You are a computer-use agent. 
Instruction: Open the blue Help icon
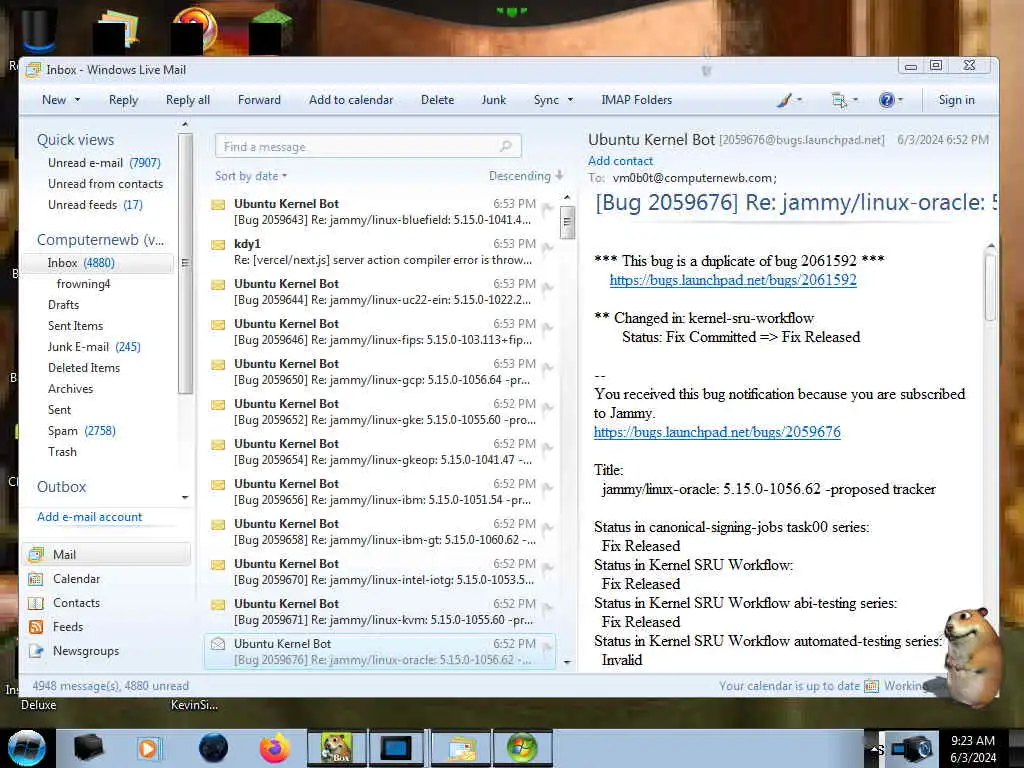(886, 100)
